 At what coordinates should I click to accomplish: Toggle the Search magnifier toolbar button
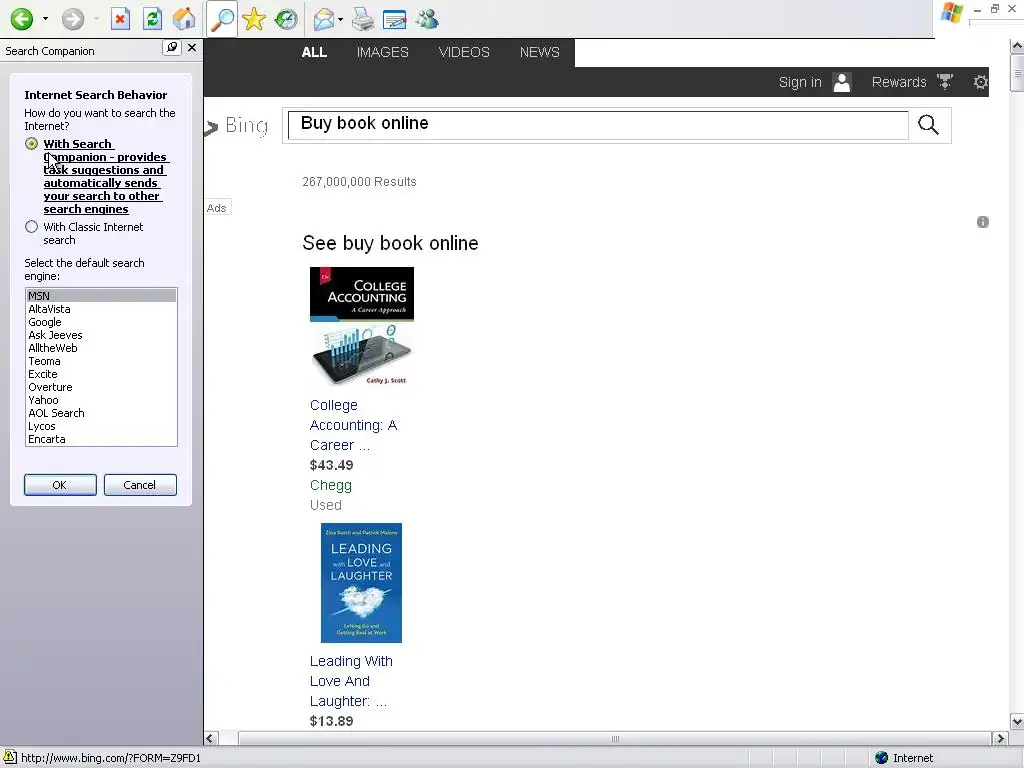[x=221, y=19]
